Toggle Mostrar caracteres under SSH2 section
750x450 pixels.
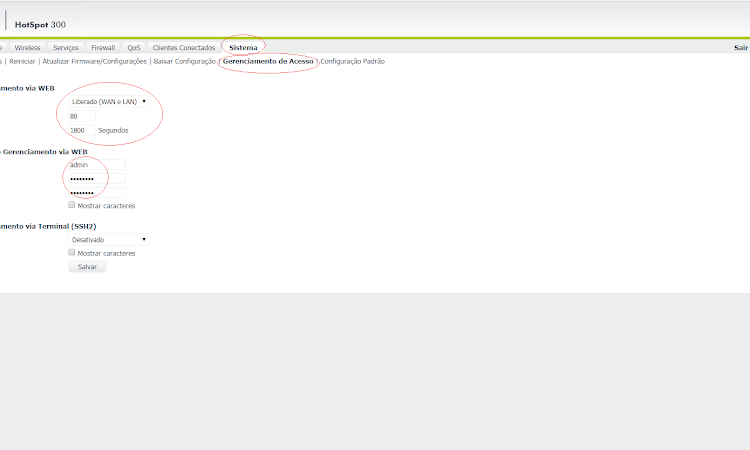[72, 252]
